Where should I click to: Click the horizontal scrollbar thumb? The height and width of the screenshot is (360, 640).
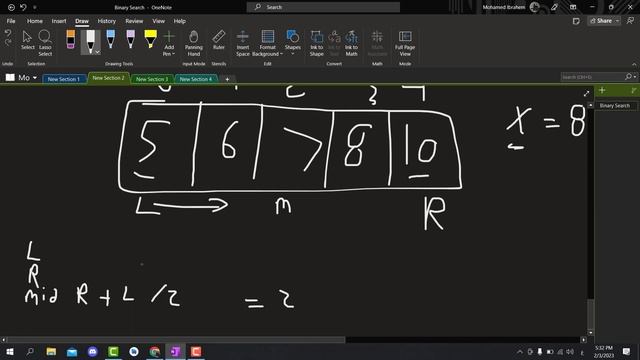pyautogui.click(x=176, y=340)
